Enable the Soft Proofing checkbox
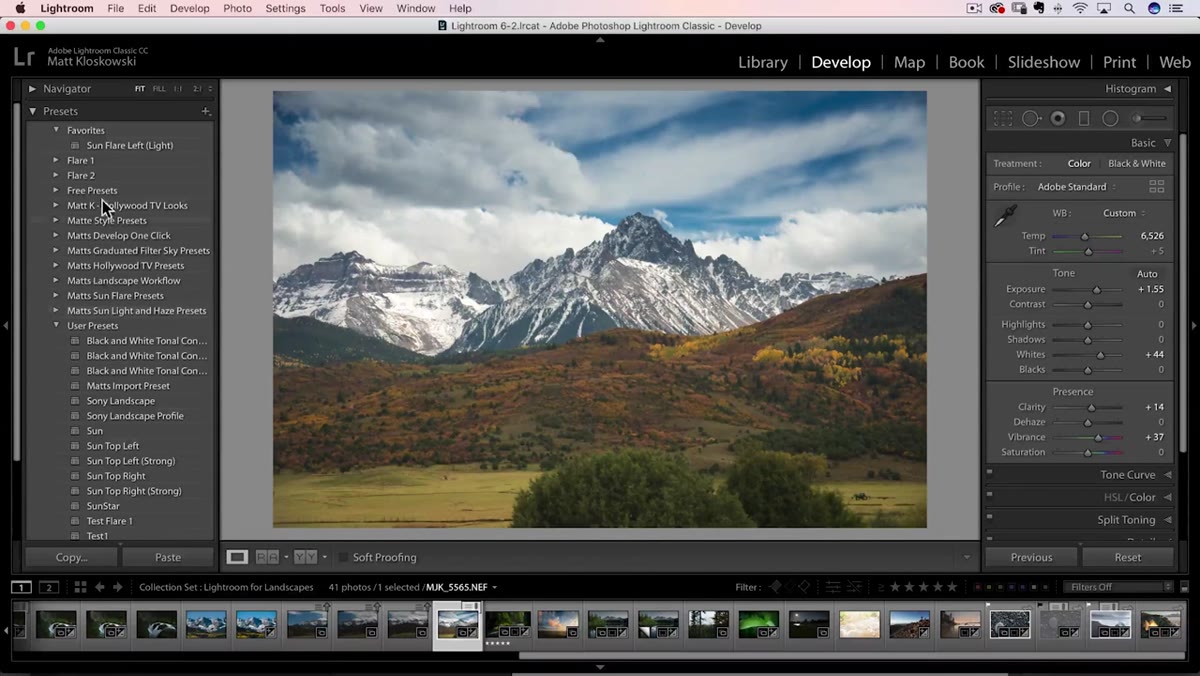This screenshot has width=1200, height=676. point(343,557)
